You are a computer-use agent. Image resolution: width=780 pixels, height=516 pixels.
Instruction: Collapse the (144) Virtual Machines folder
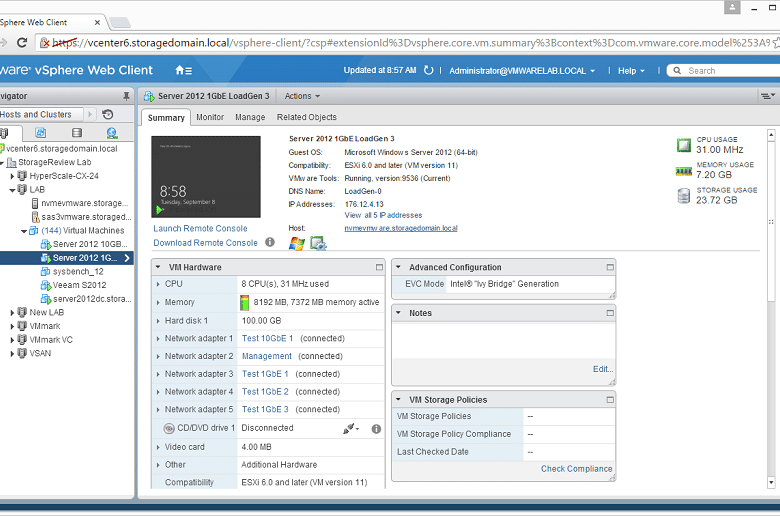tap(24, 231)
